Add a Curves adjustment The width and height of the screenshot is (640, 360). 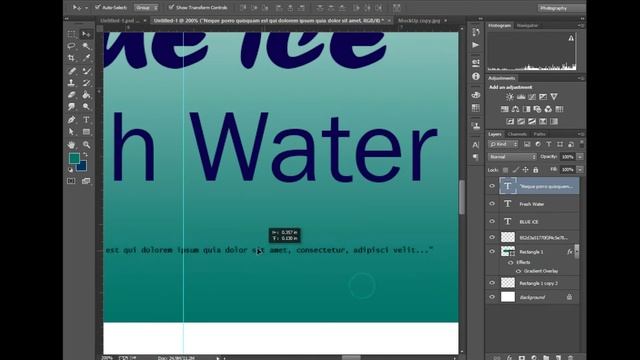pos(532,97)
